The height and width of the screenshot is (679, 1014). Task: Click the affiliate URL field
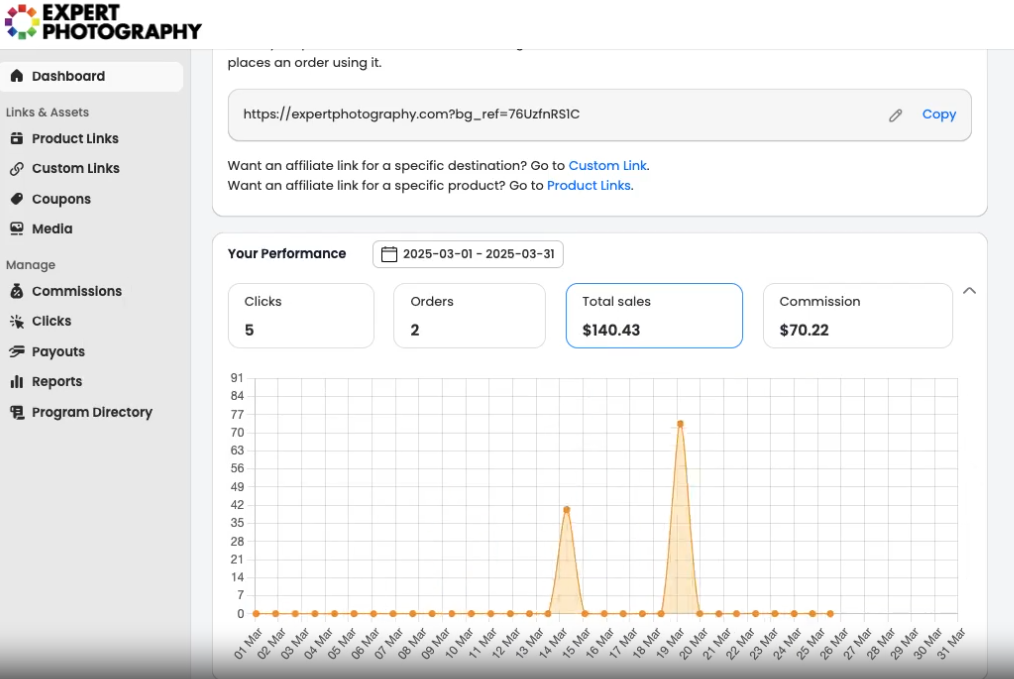599,115
